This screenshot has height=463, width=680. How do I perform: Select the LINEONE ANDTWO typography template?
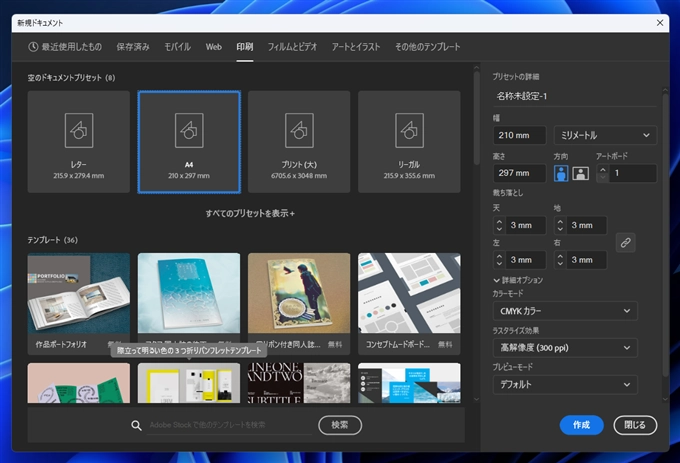point(299,383)
